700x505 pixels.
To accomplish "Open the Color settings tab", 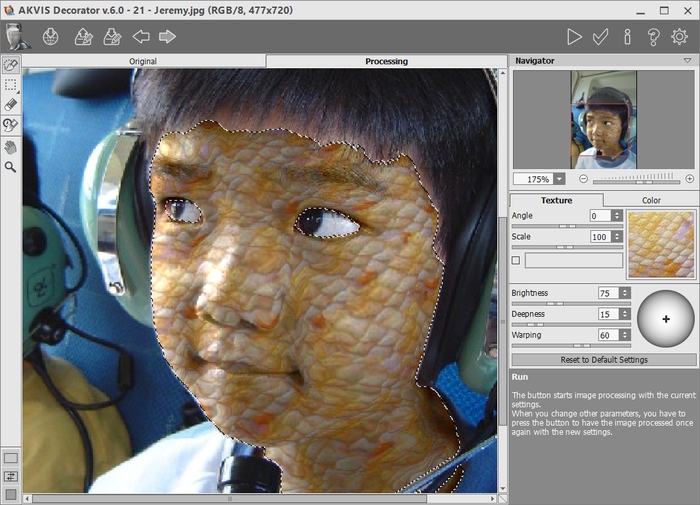I will point(651,200).
